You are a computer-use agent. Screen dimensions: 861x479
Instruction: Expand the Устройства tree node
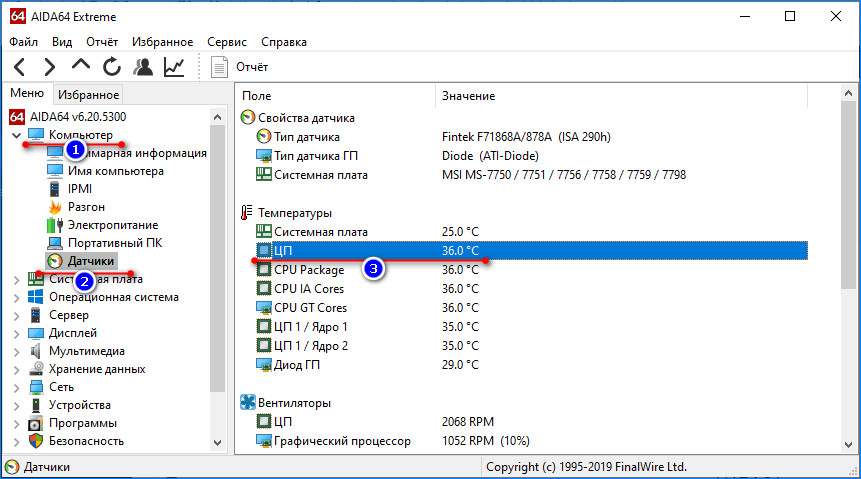(16, 406)
